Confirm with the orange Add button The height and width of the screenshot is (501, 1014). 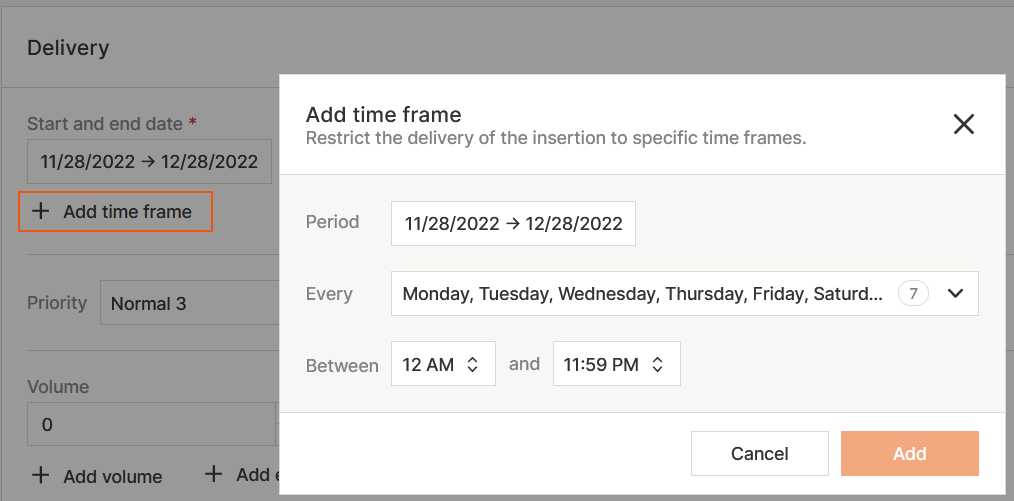[x=909, y=453]
